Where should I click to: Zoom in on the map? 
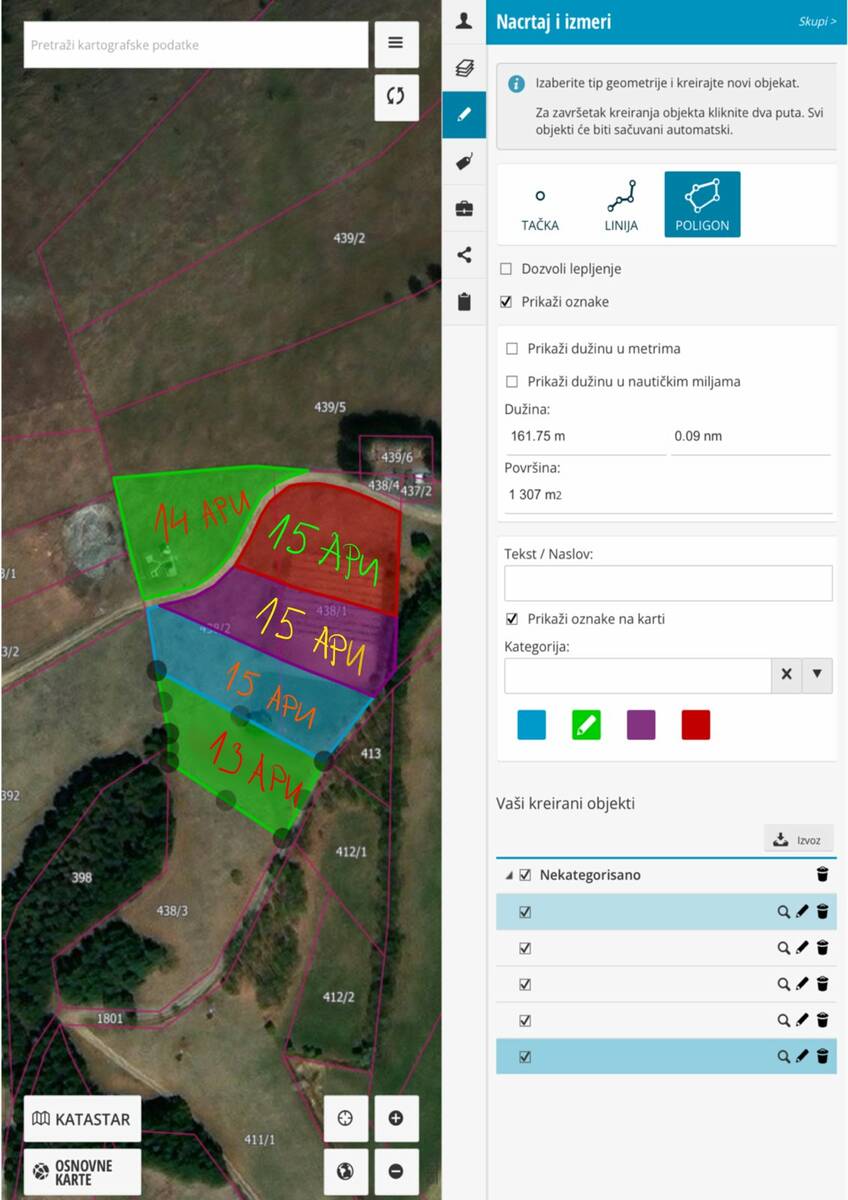(396, 1118)
